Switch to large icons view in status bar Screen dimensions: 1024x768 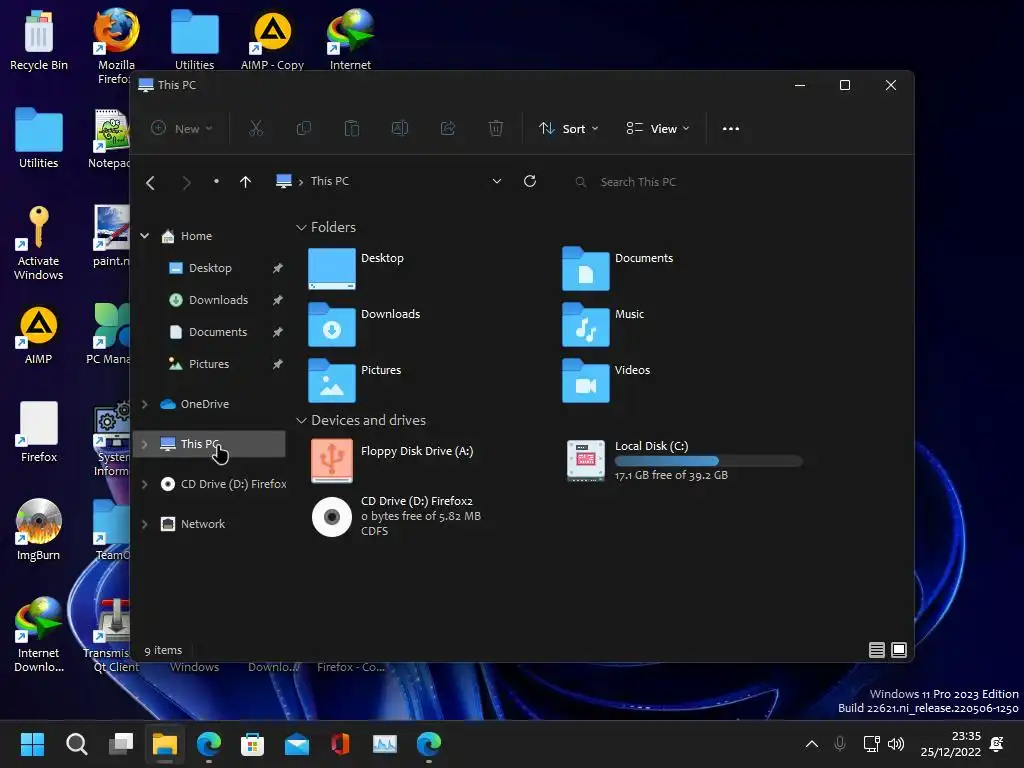[899, 650]
